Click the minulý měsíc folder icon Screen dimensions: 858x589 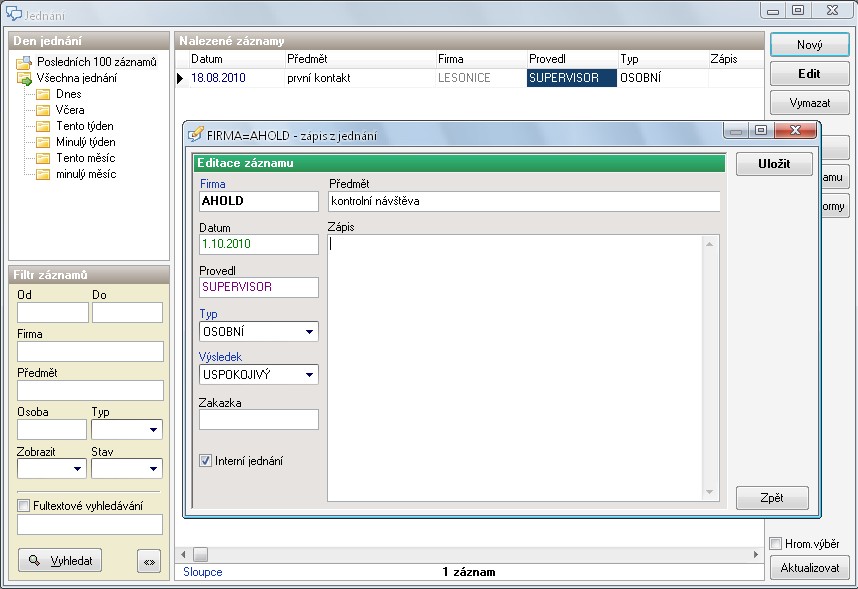click(x=43, y=175)
